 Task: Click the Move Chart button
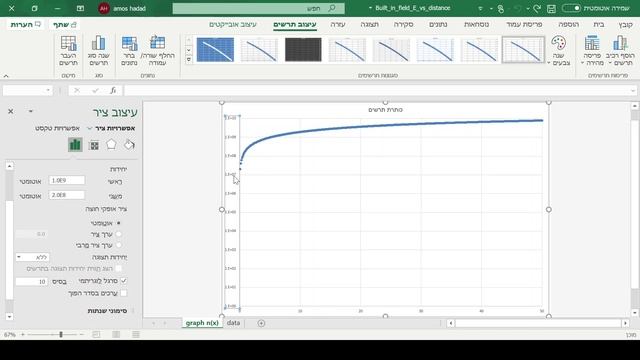[68, 51]
